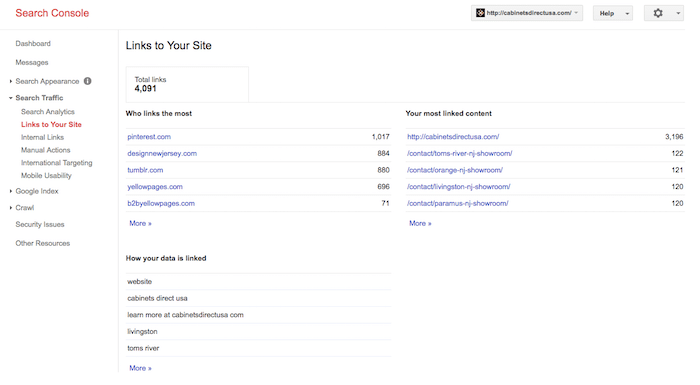Select Links to Your Site
The width and height of the screenshot is (700, 385).
(51, 125)
